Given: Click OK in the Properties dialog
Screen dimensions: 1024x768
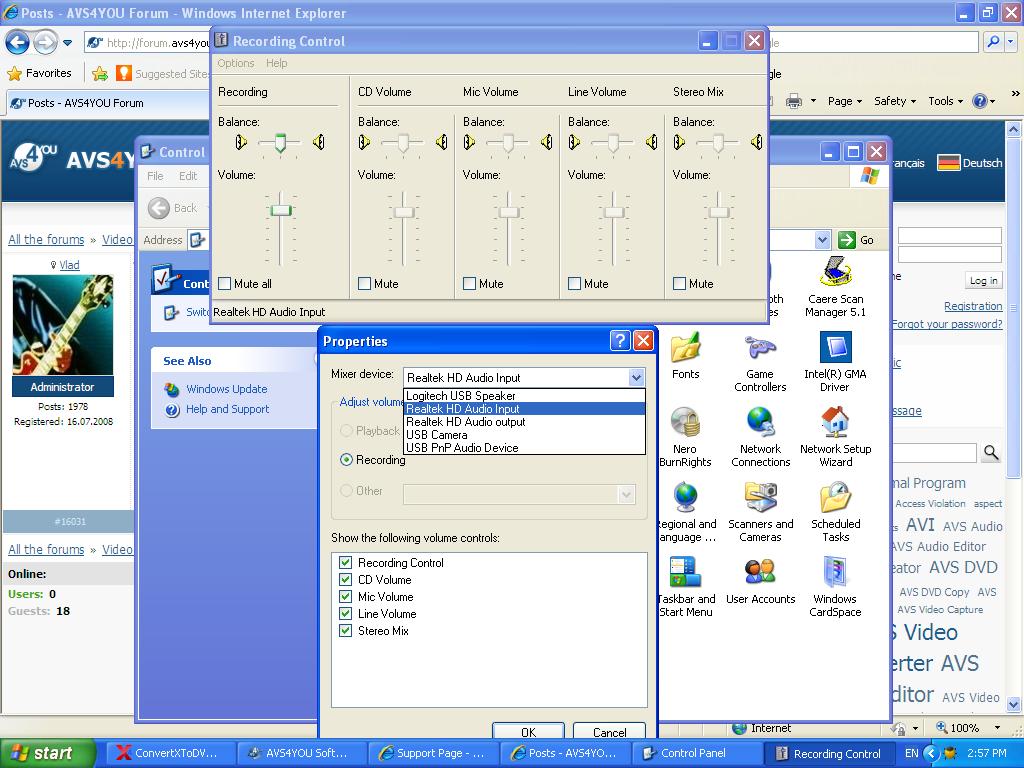Looking at the screenshot, I should tap(528, 731).
